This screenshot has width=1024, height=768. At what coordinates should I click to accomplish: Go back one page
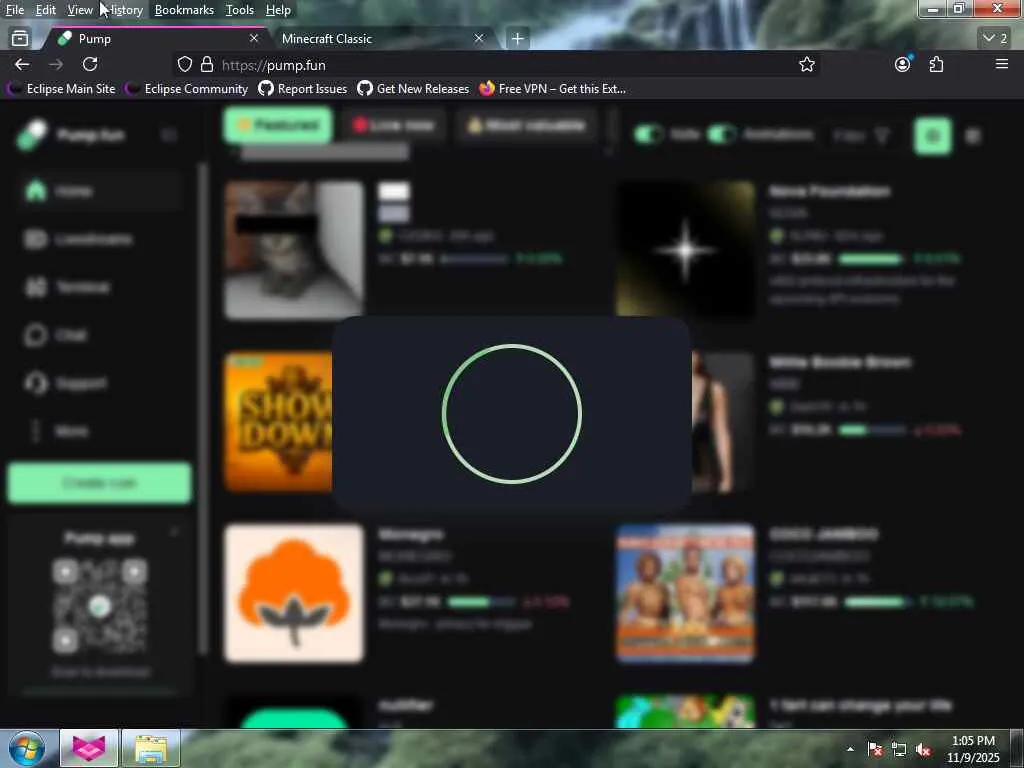[22, 64]
